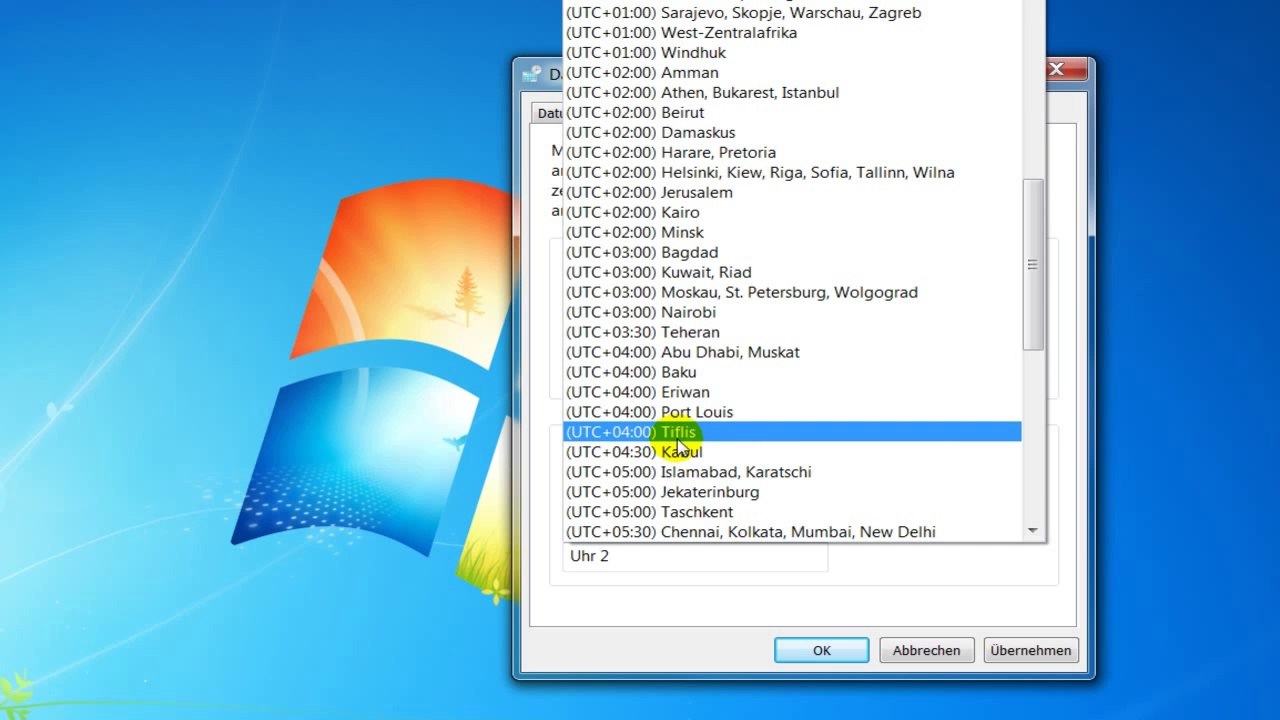
Task: Choose the highlighted Tiflis entry
Action: point(792,432)
